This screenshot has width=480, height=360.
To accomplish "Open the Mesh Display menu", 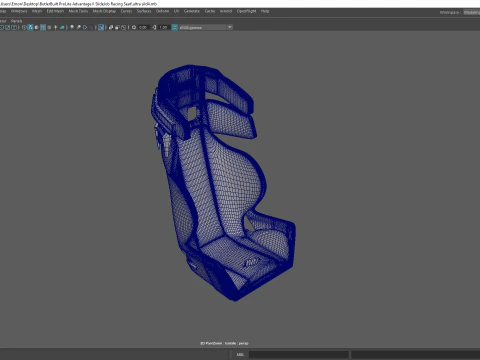I will tap(104, 11).
